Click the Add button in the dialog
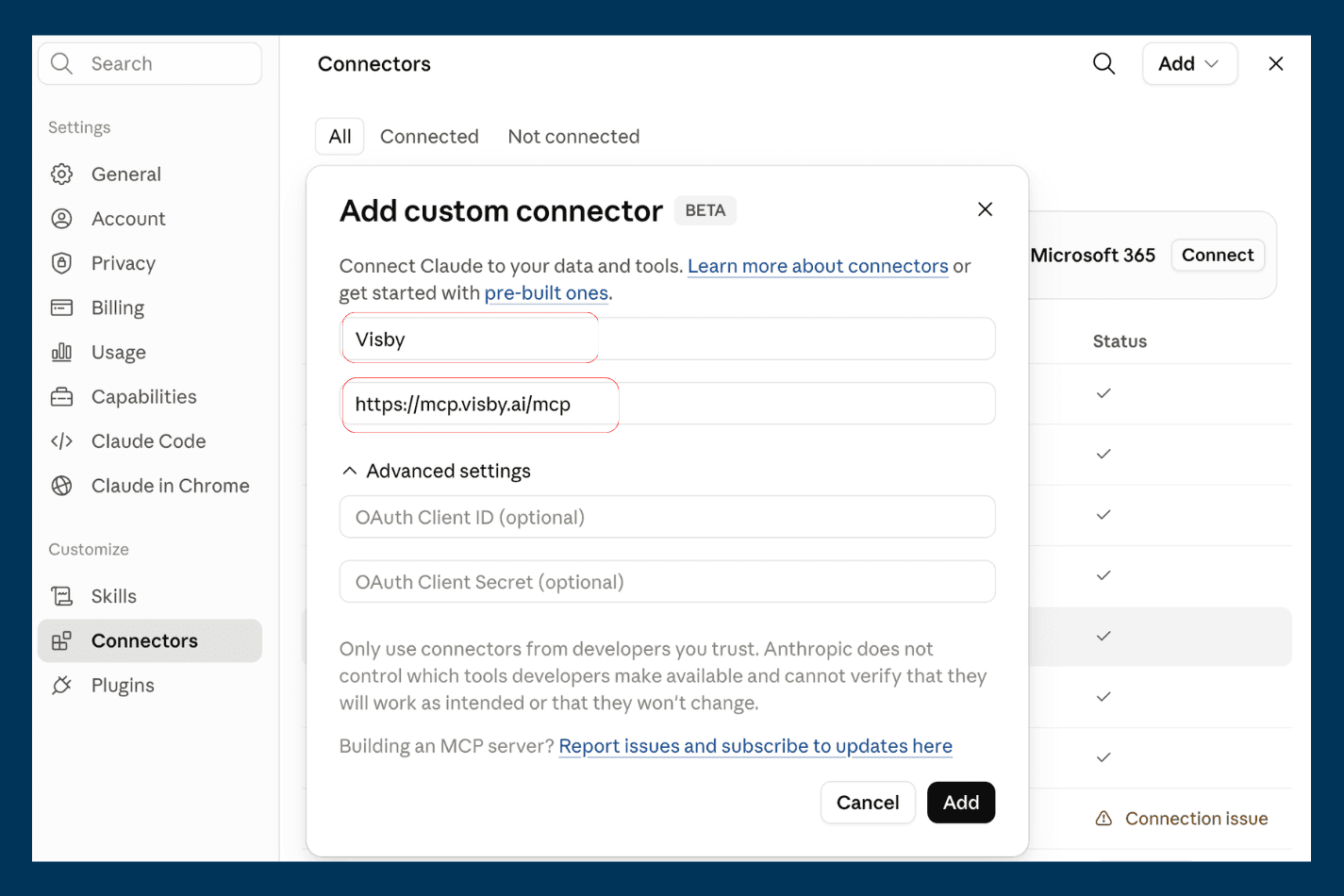Screen dimensions: 1344x896 pyautogui.click(x=961, y=803)
